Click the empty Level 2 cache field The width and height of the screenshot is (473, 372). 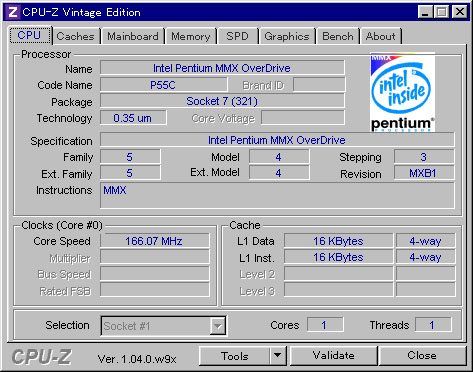pyautogui.click(x=338, y=274)
